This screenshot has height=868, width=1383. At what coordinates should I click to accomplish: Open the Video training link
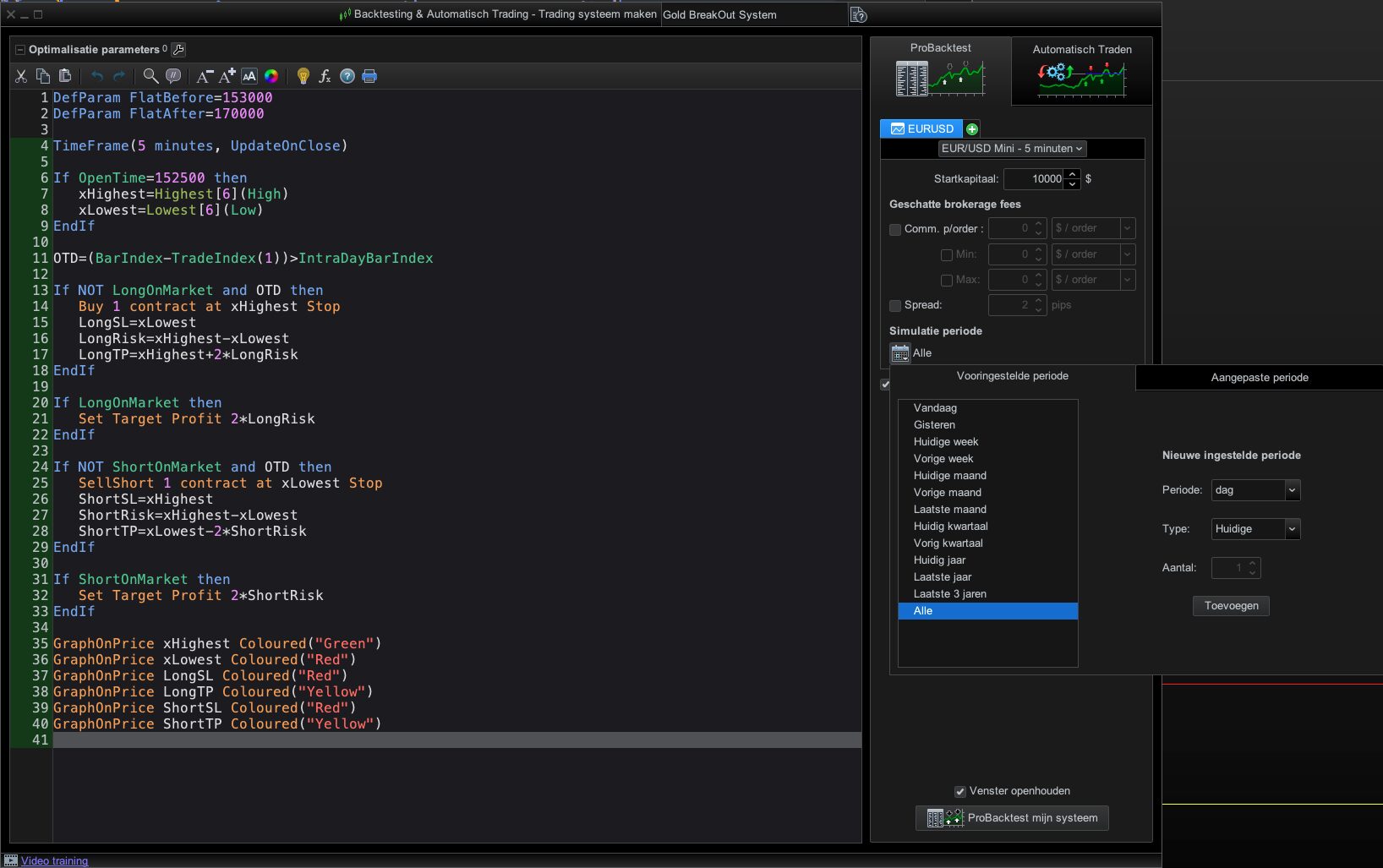[54, 861]
